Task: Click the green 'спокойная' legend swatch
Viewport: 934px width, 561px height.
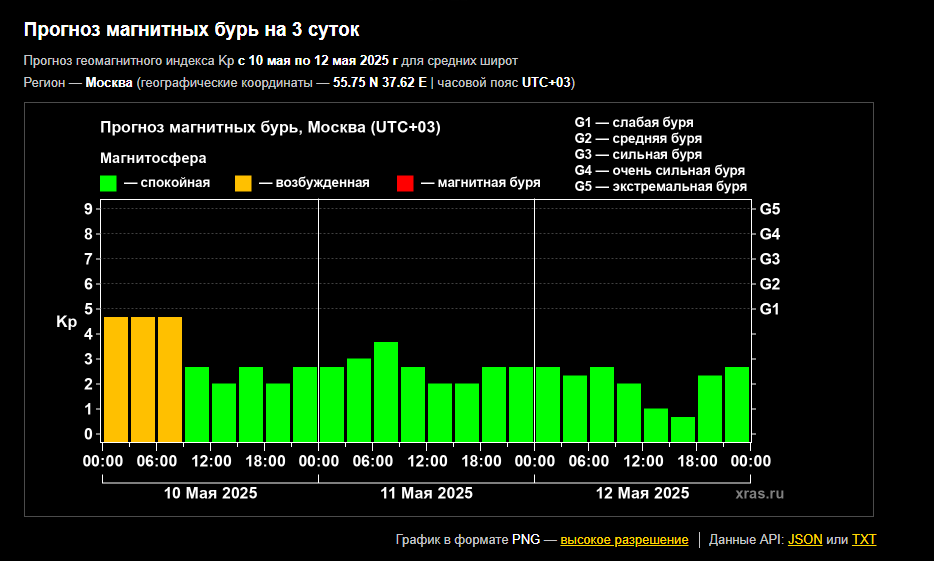Action: point(108,183)
